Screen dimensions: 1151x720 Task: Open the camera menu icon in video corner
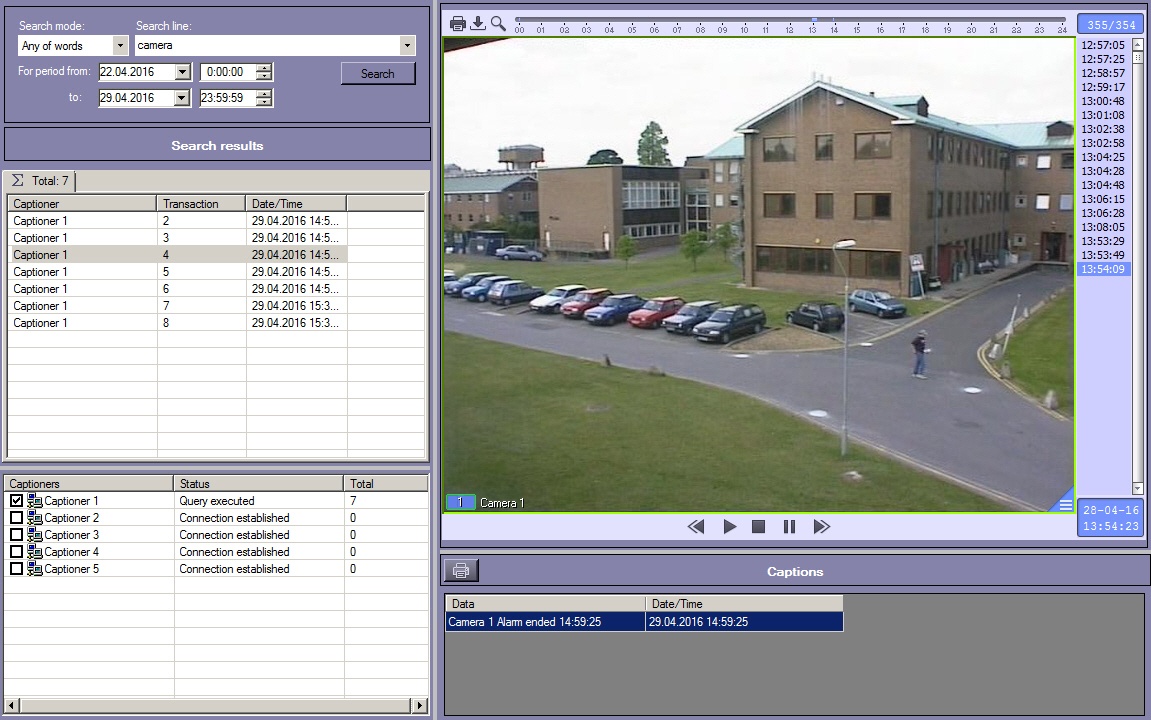coord(1065,504)
